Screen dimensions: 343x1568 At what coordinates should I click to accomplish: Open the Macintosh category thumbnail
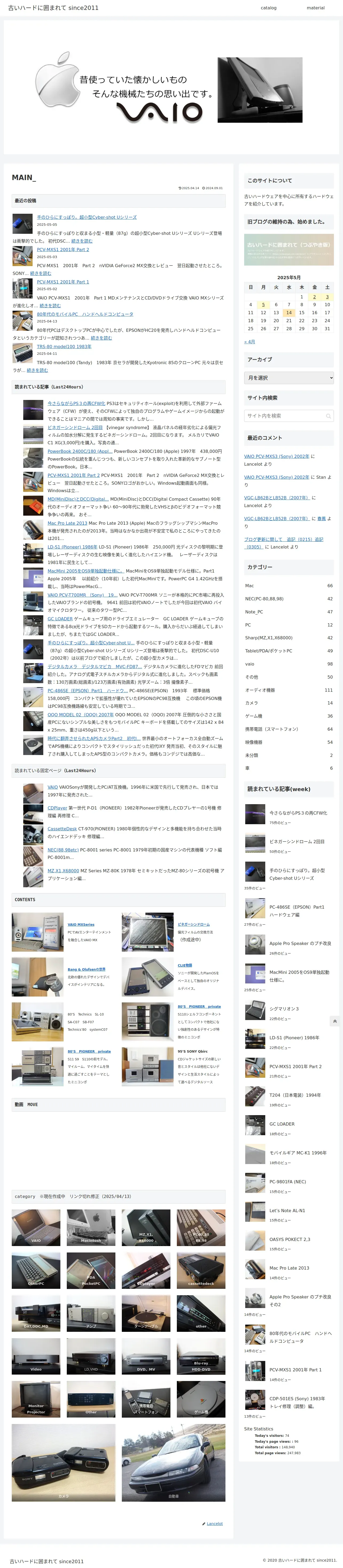tap(91, 1227)
